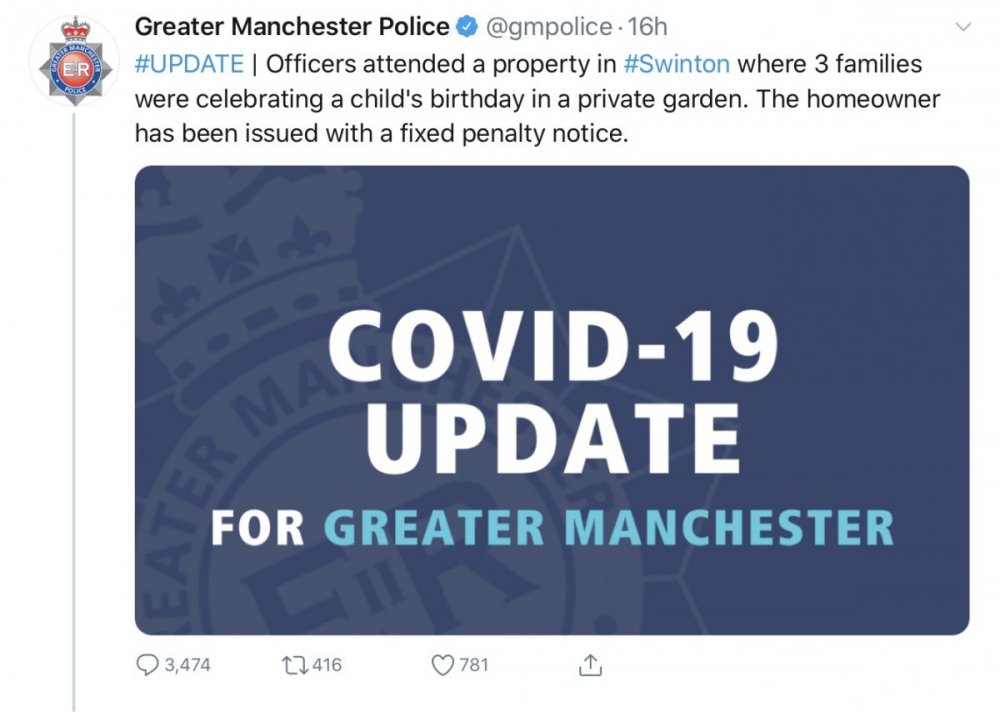Like the tweet with the heart icon
The image size is (1000, 712).
tap(441, 664)
